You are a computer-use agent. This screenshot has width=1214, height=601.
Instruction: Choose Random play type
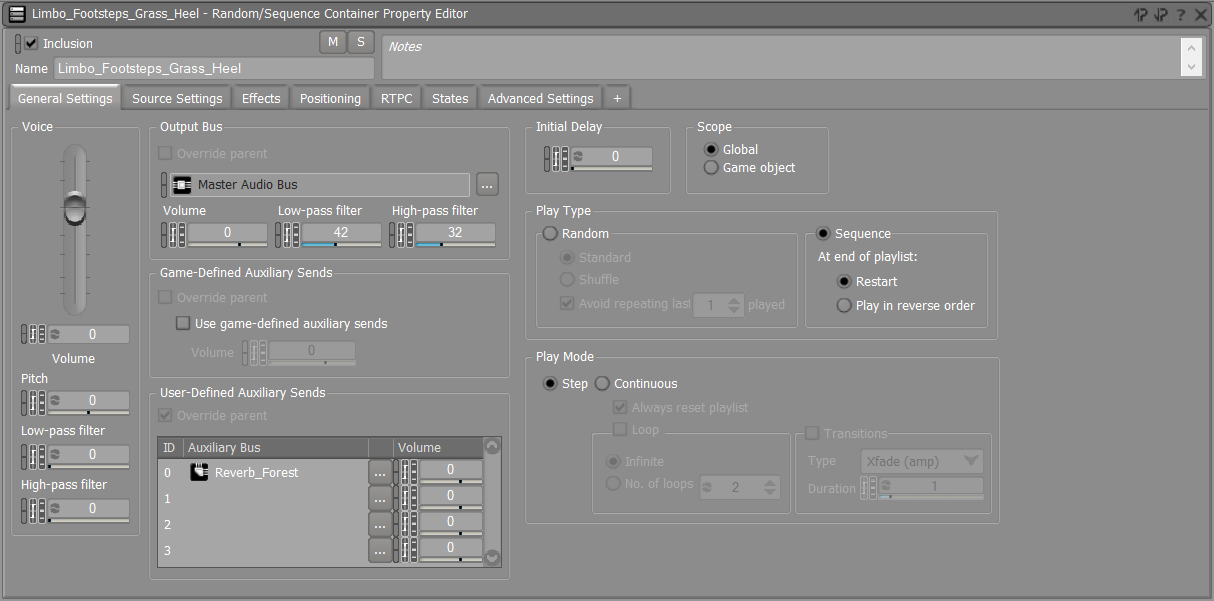pyautogui.click(x=549, y=233)
